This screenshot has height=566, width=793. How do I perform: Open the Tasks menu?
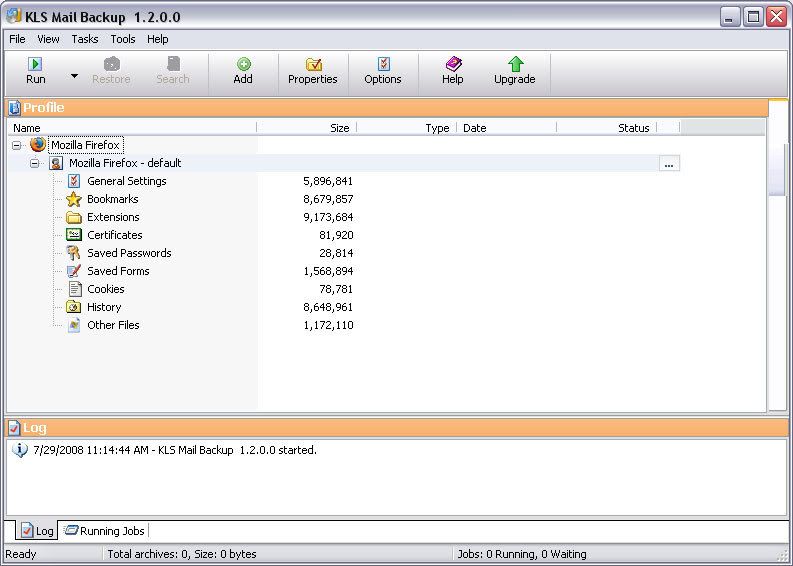[85, 39]
